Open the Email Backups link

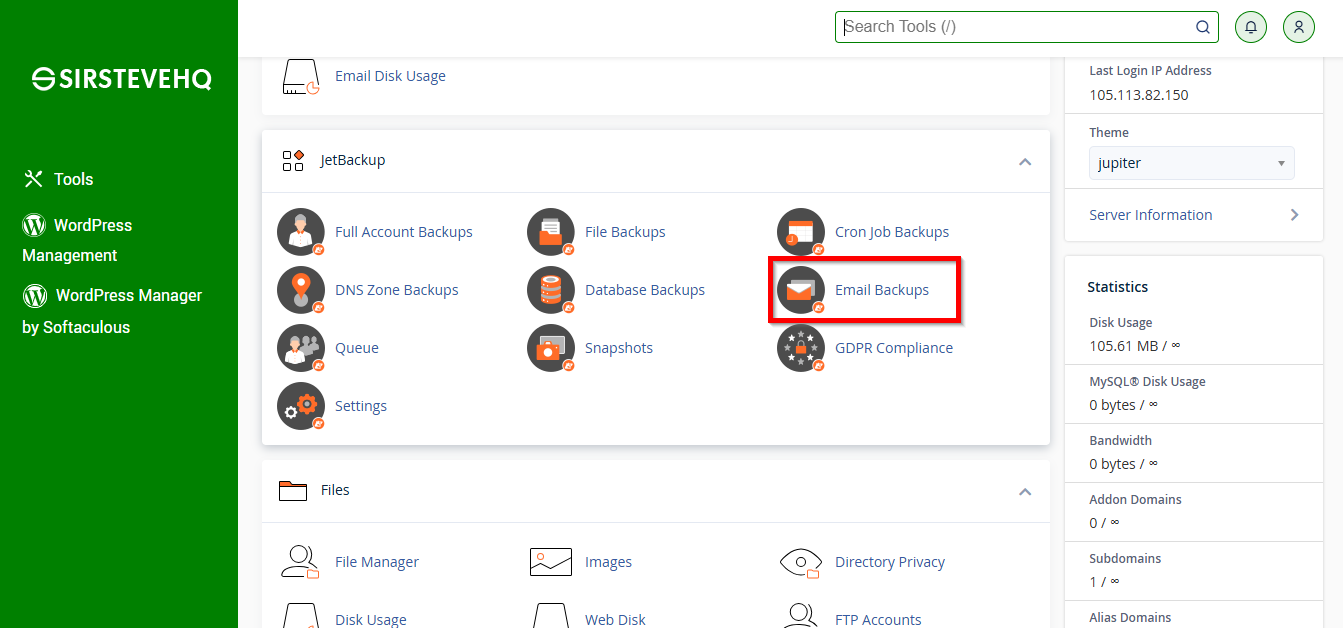click(882, 290)
